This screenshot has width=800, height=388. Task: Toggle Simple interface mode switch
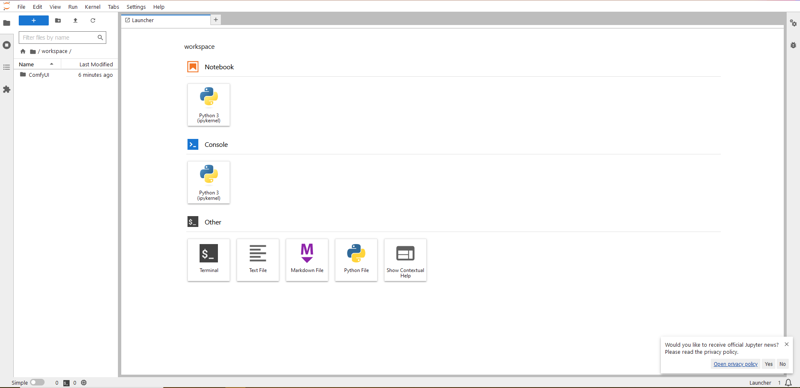37,382
